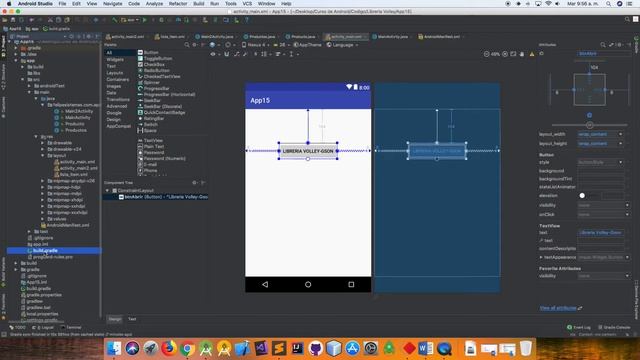Run the app with the green play icon
The height and width of the screenshot is (360, 640).
(x=144, y=20)
